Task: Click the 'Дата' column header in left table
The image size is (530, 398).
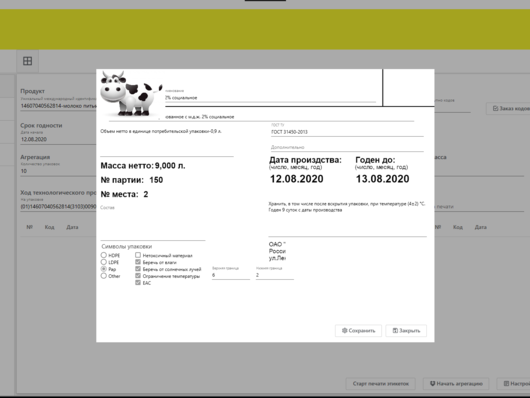Action: coord(72,227)
